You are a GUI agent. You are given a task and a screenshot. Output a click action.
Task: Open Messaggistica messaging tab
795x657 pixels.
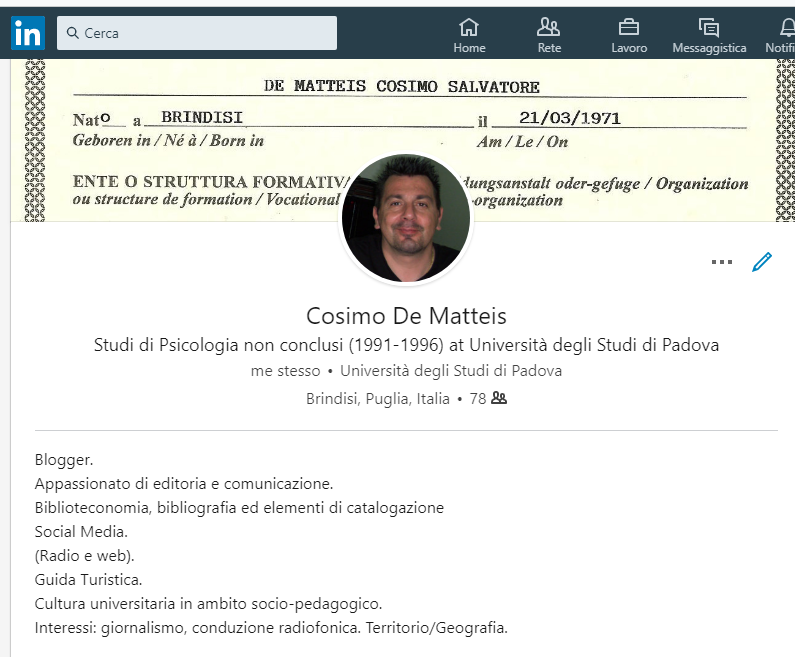[709, 35]
